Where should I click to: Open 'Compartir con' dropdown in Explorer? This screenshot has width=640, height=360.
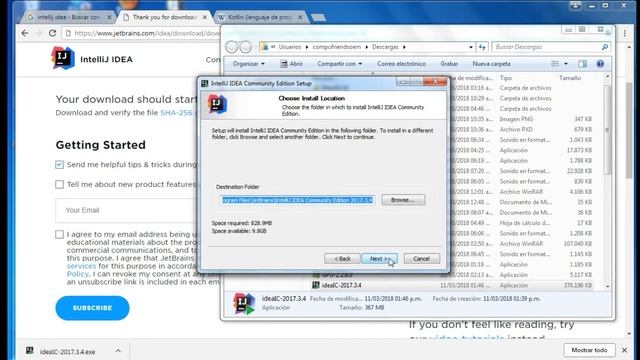click(340, 64)
